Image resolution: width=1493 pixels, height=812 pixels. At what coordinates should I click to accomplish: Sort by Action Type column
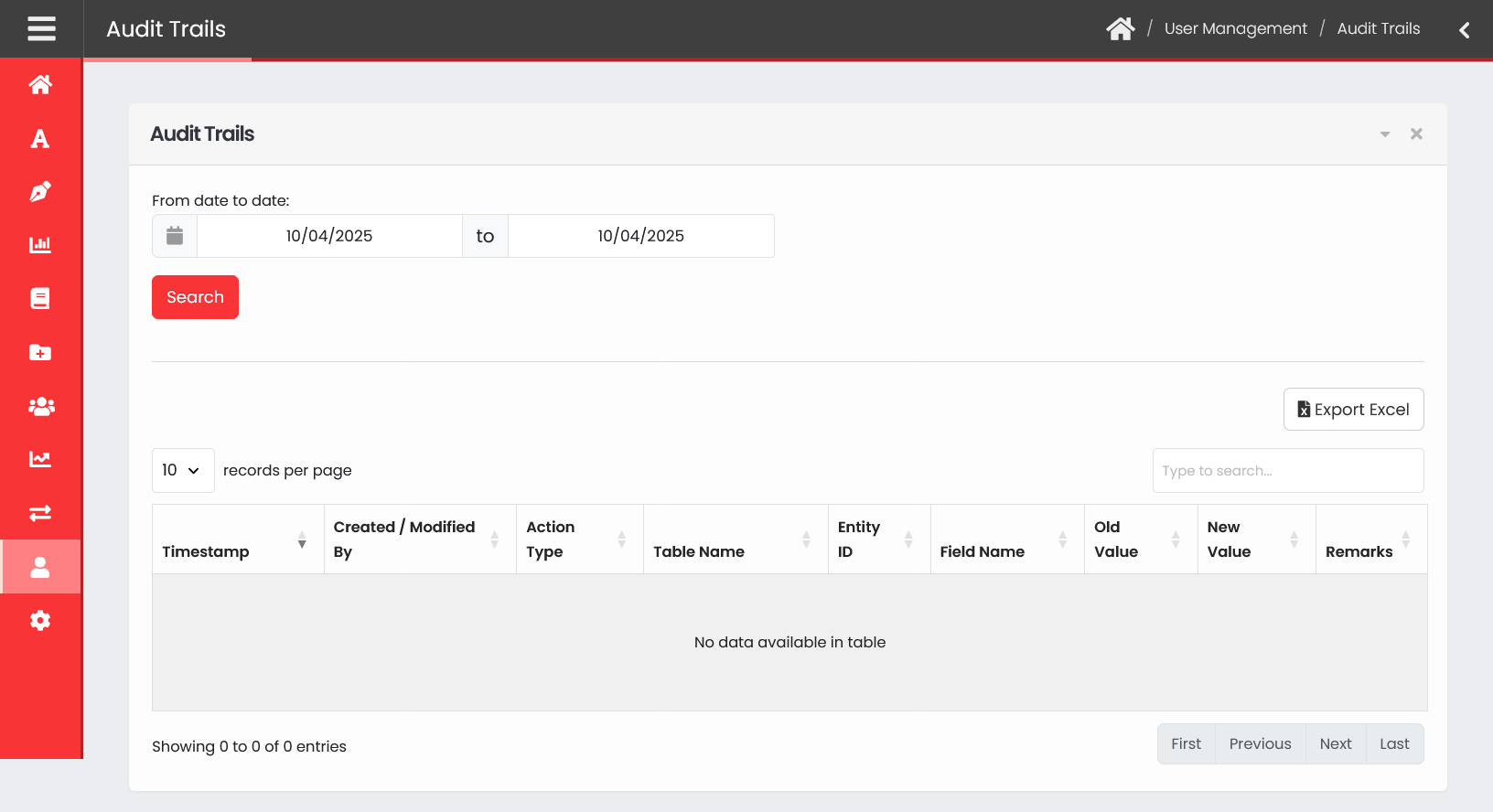pyautogui.click(x=580, y=540)
